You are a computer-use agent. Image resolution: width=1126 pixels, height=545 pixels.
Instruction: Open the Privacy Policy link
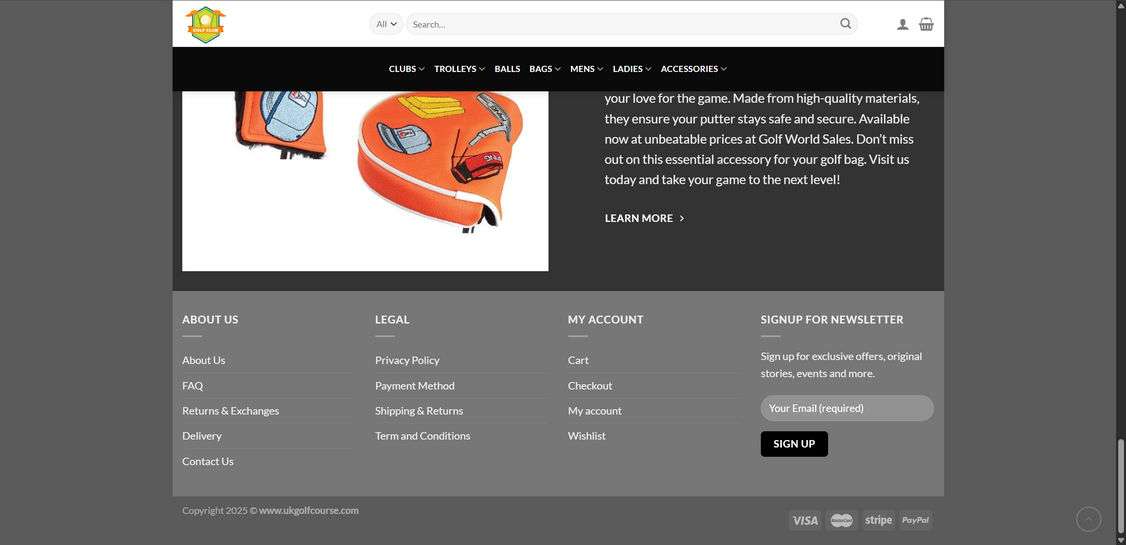pos(407,360)
